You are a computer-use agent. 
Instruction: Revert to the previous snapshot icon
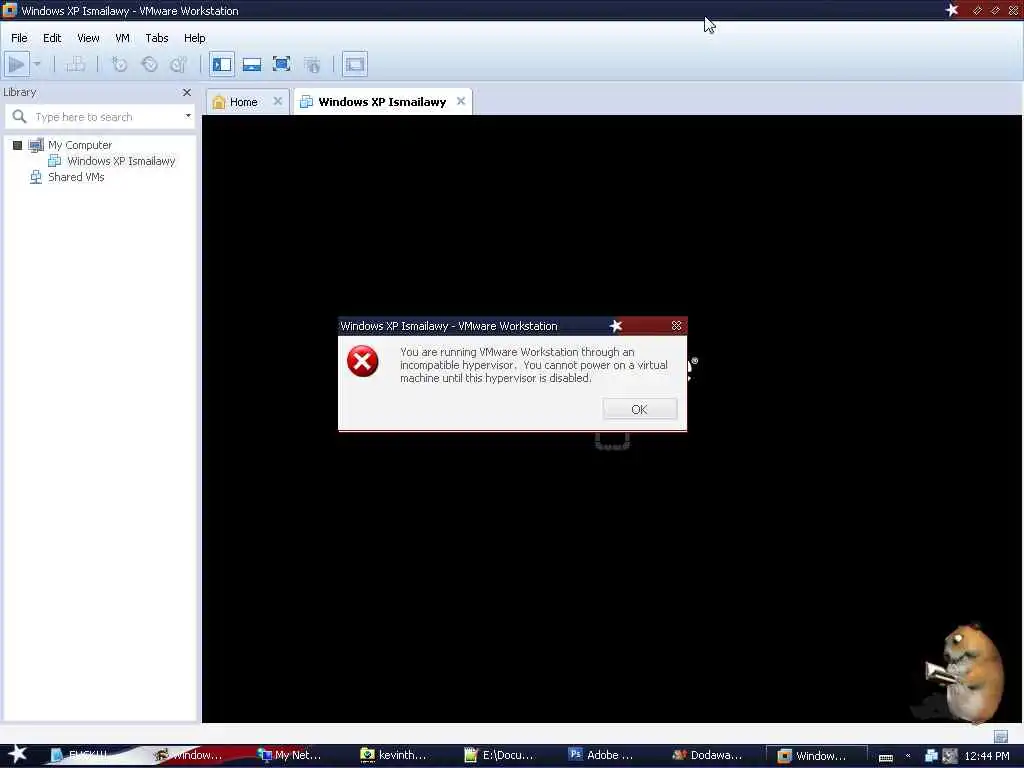150,64
